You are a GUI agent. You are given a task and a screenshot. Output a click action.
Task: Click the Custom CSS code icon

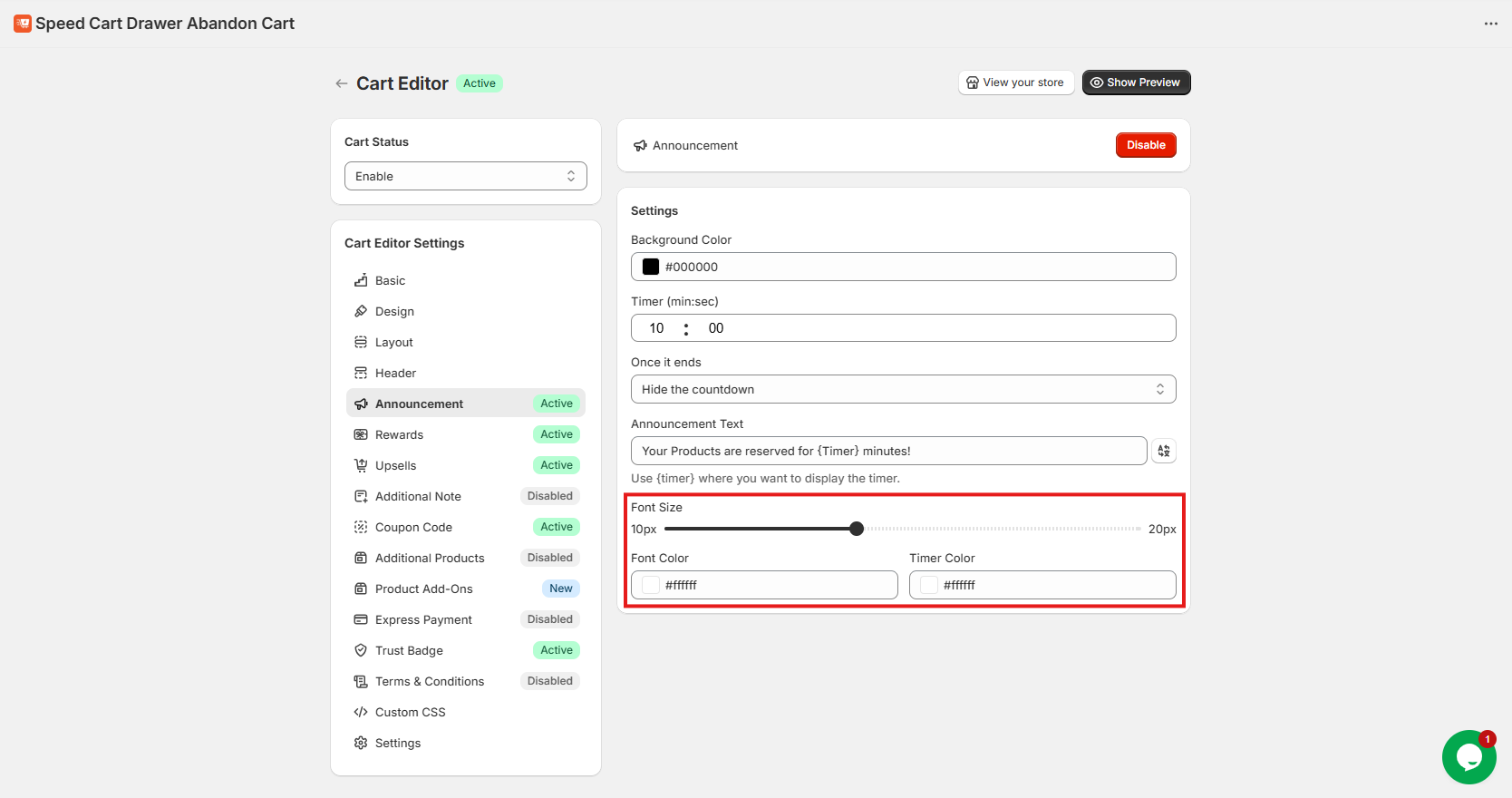pos(361,712)
